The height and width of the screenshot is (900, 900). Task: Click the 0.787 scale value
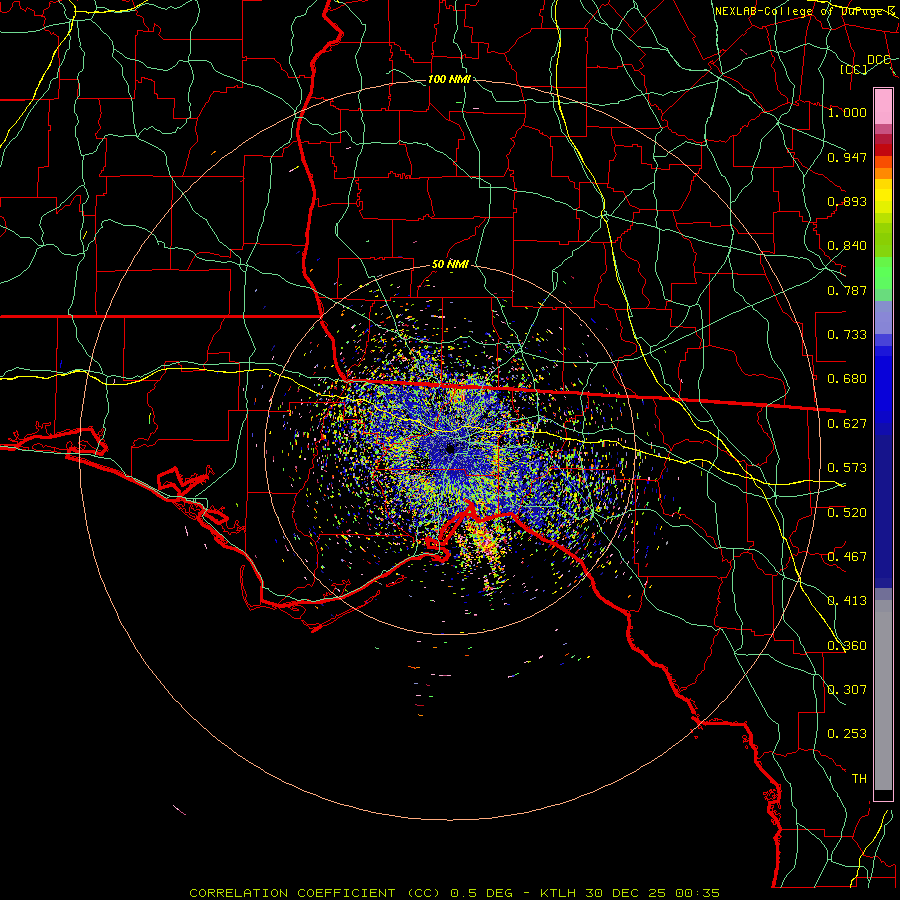(x=847, y=290)
